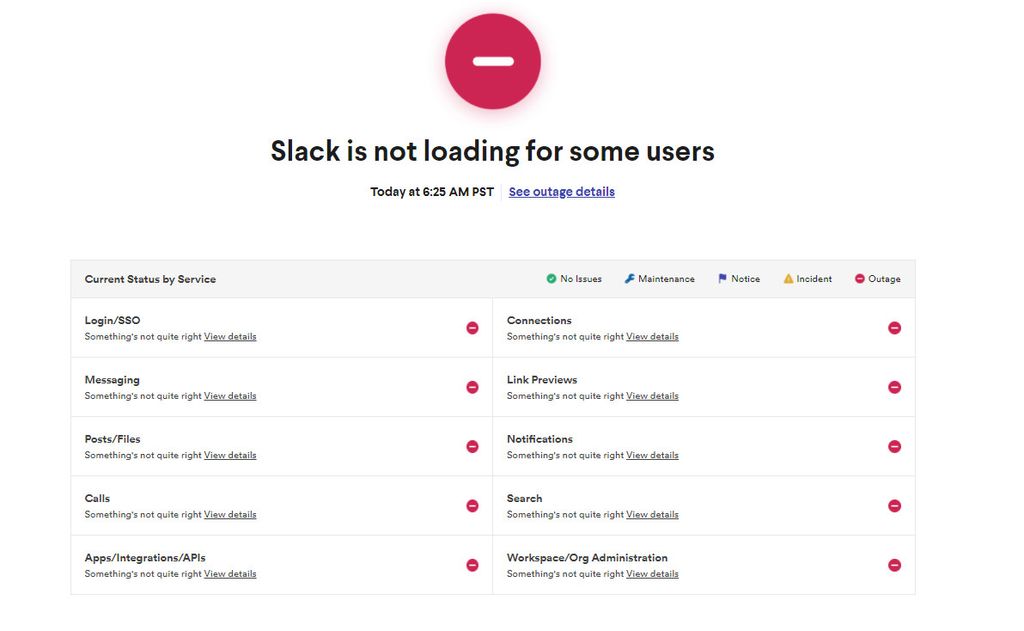Image resolution: width=1024 pixels, height=631 pixels.
Task: Click the Maintenance wrench legend icon
Action: pos(629,278)
